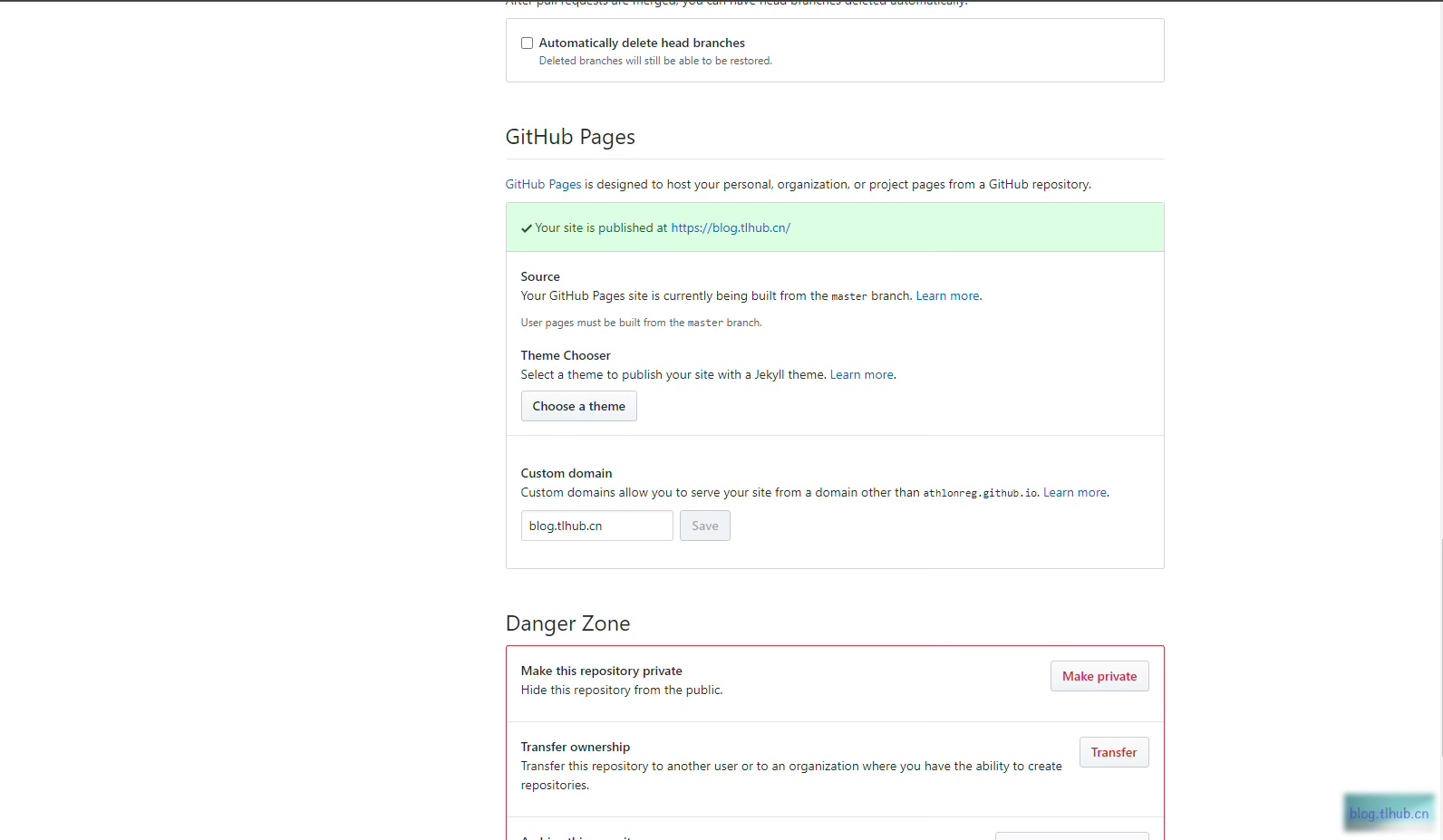Visit published site https://blog.tlhub.cn/
Screen dimensions: 1443x840
click(x=731, y=228)
